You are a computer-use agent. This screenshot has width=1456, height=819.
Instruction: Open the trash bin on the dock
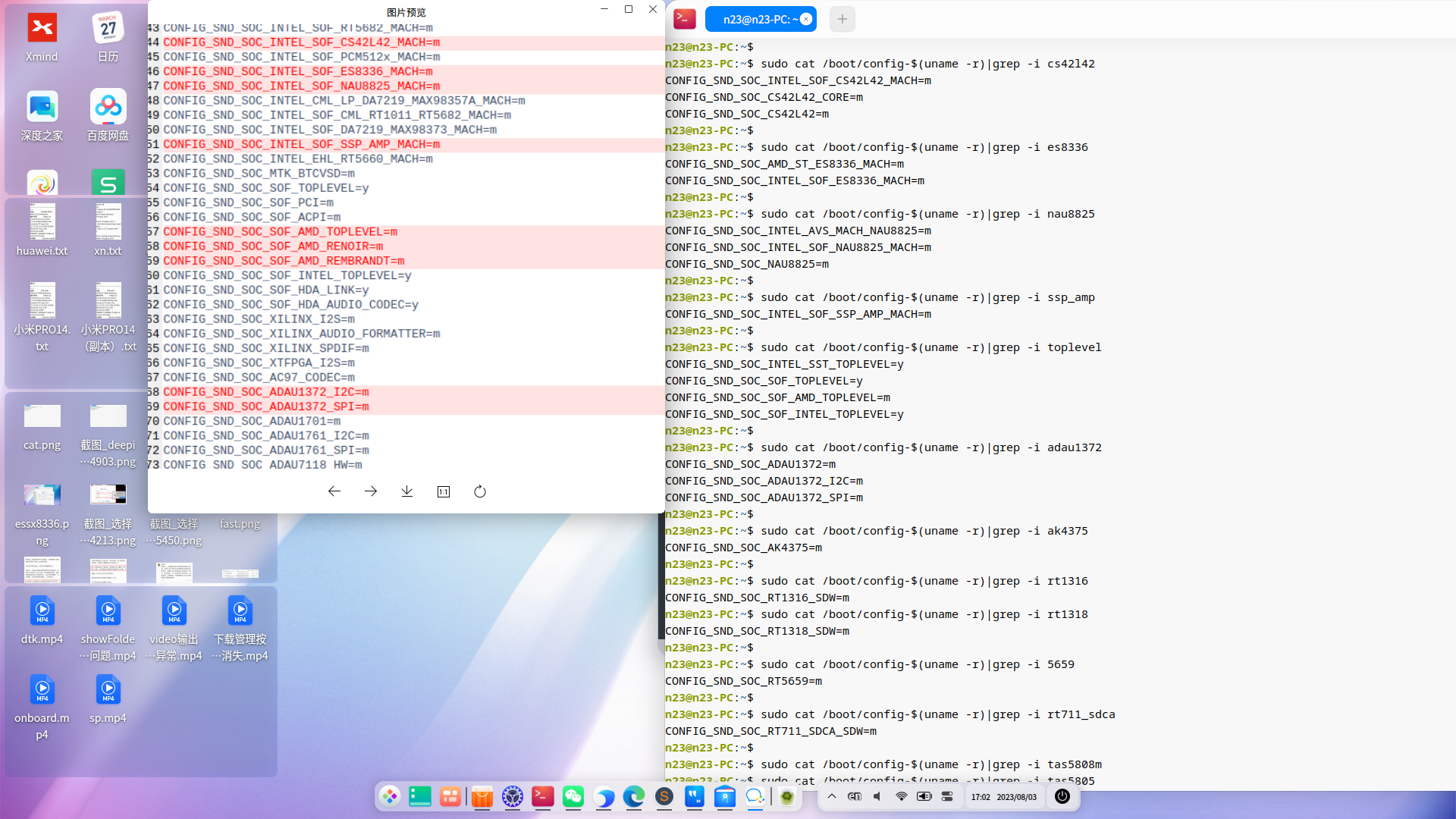pos(788,797)
